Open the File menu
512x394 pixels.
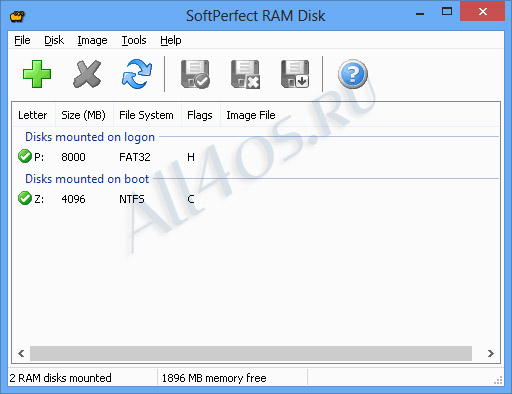tap(22, 40)
